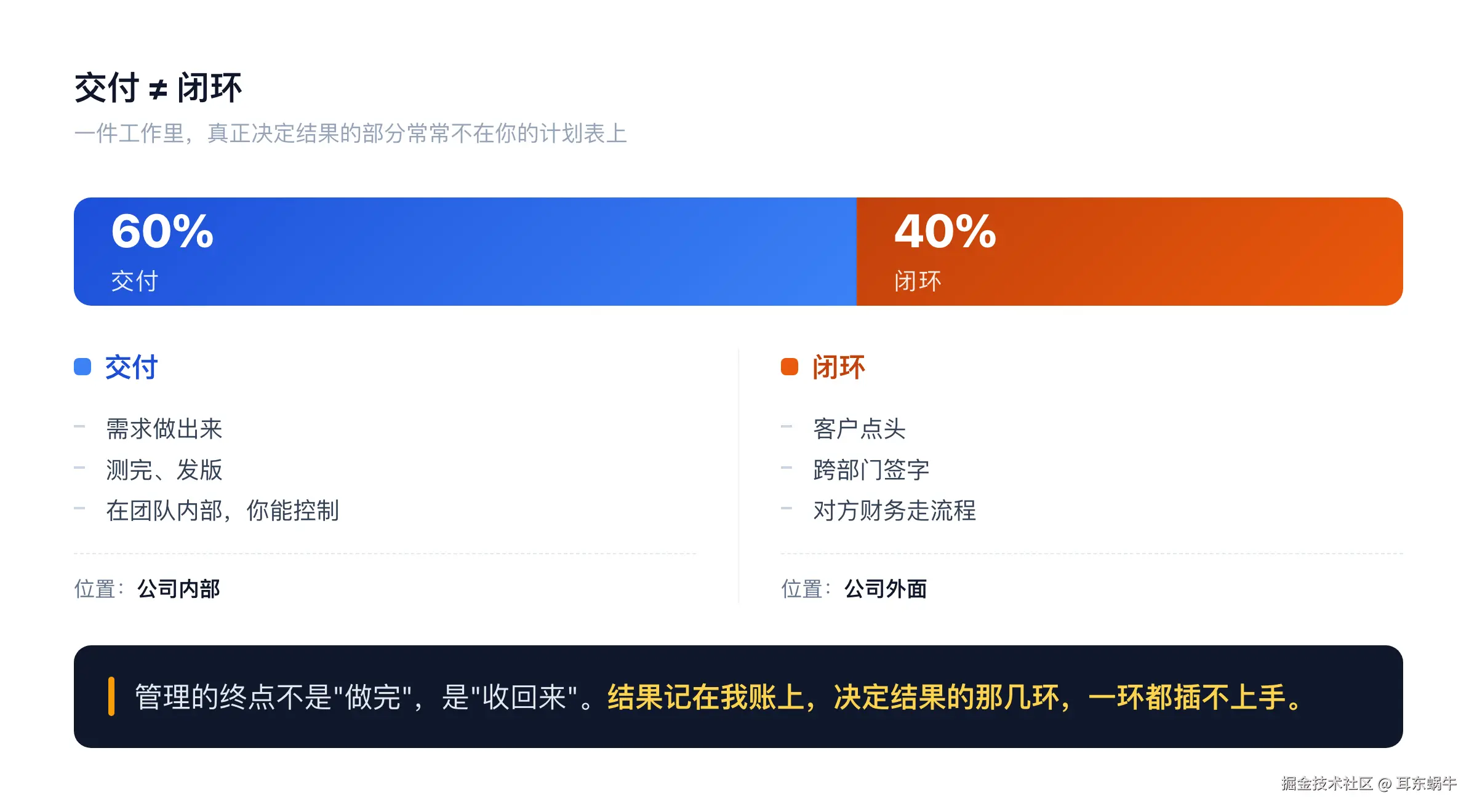Image resolution: width=1477 pixels, height=812 pixels.
Task: Click the blue square icon beside 交付
Action: tap(82, 367)
